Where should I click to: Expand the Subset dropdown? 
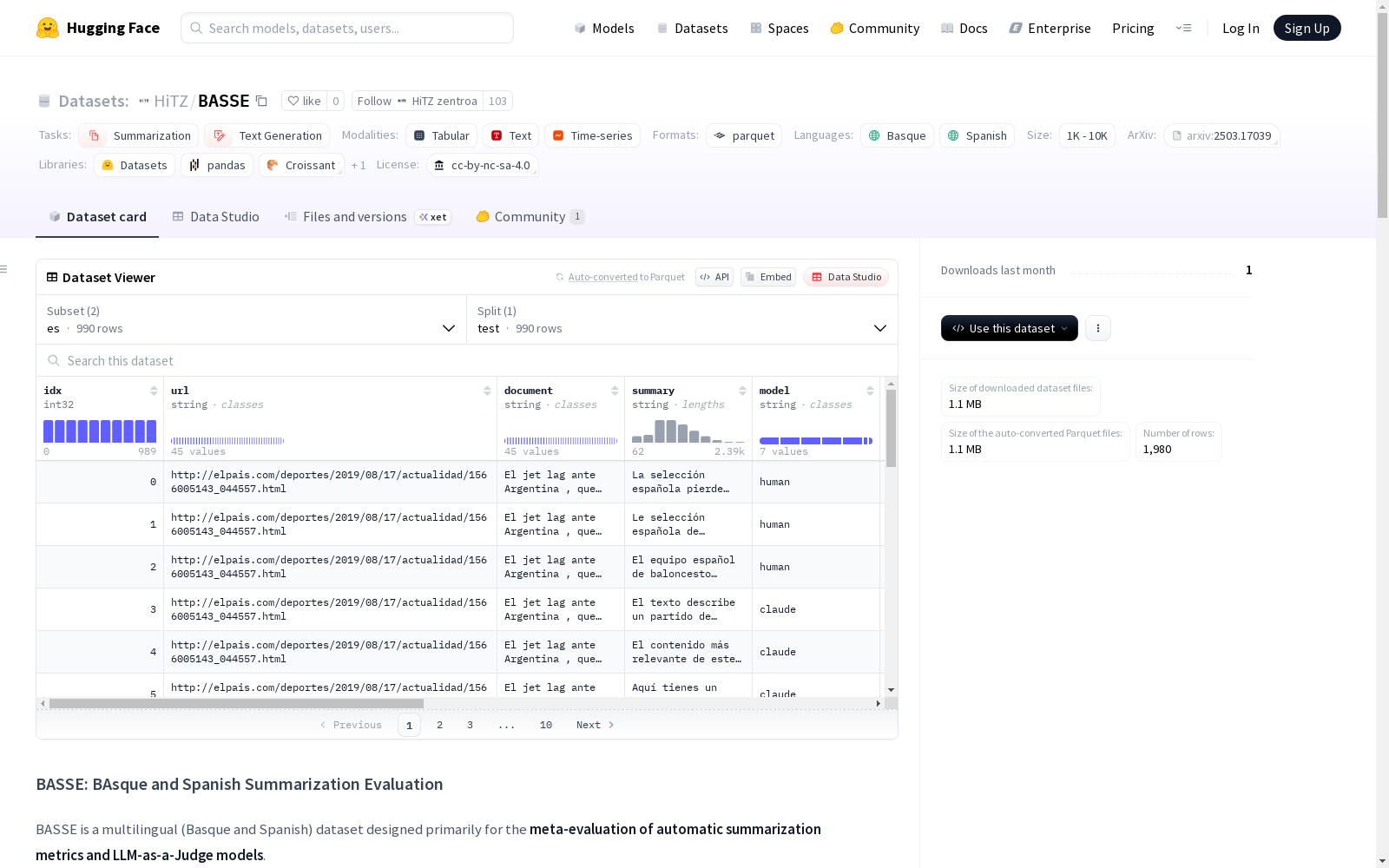[x=252, y=319]
